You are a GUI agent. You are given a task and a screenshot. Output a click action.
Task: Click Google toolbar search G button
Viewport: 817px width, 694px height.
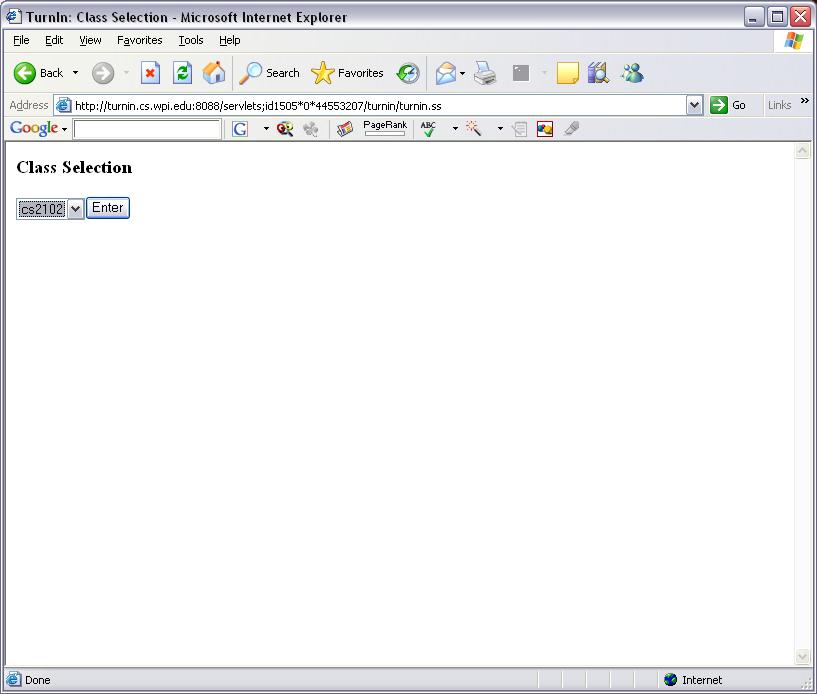point(240,129)
